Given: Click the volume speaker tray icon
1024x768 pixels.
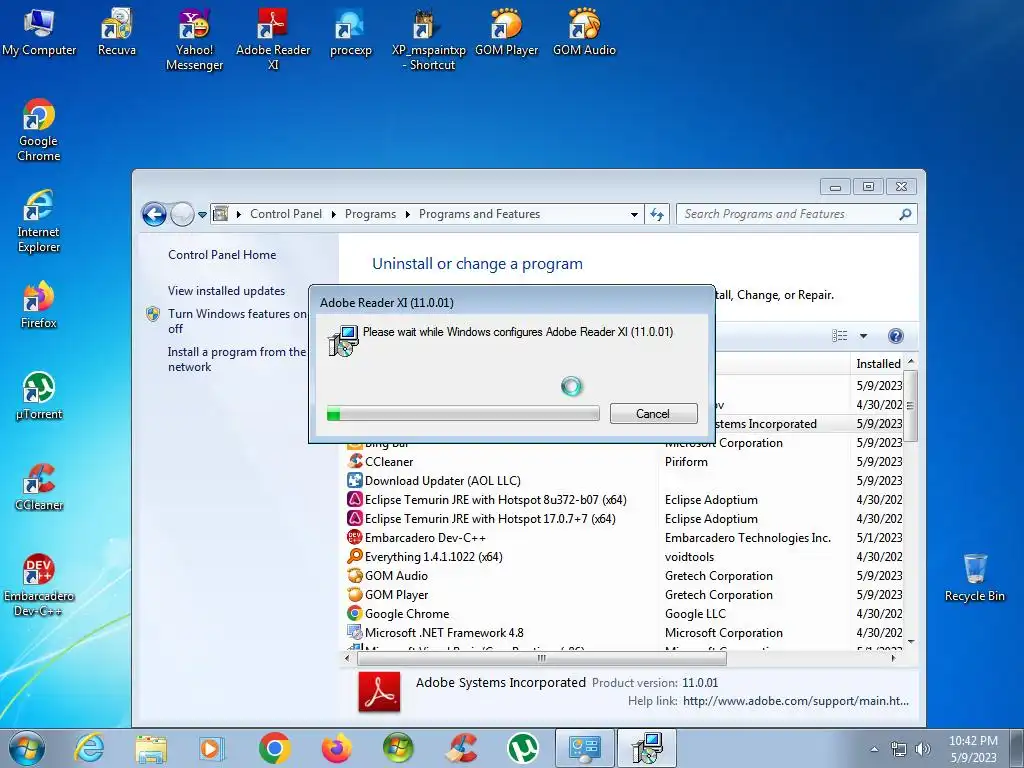Looking at the screenshot, I should click(923, 749).
